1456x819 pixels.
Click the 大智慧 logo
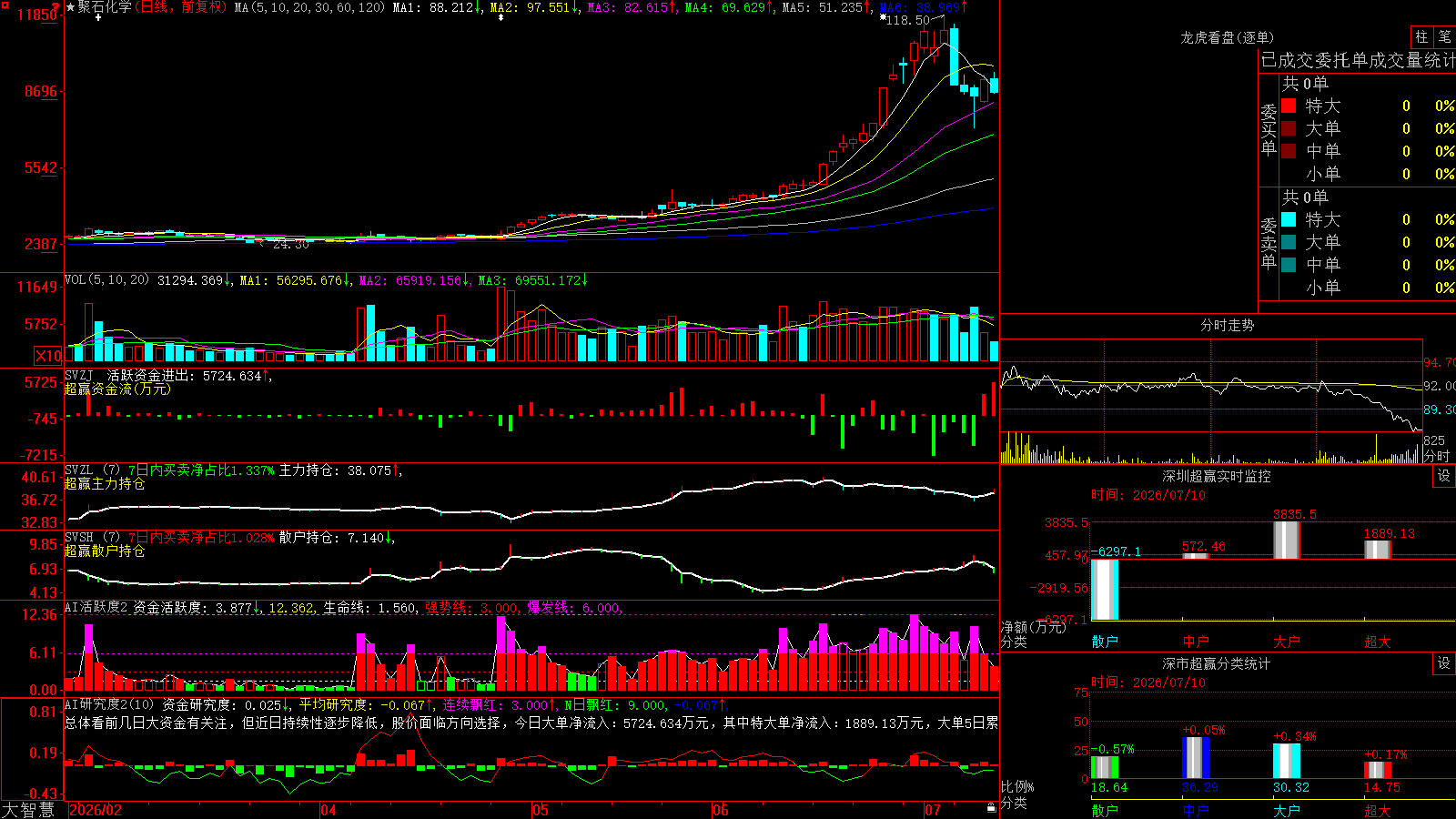(28, 810)
